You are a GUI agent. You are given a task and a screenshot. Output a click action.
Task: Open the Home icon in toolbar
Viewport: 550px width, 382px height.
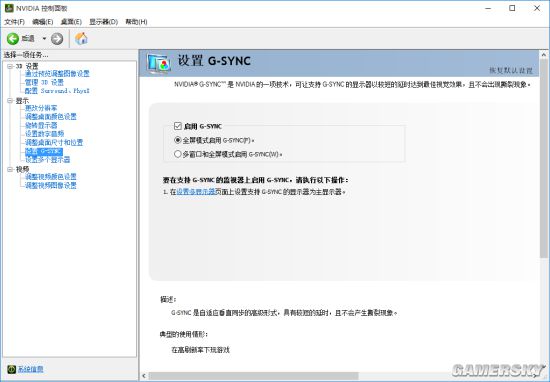(81, 38)
